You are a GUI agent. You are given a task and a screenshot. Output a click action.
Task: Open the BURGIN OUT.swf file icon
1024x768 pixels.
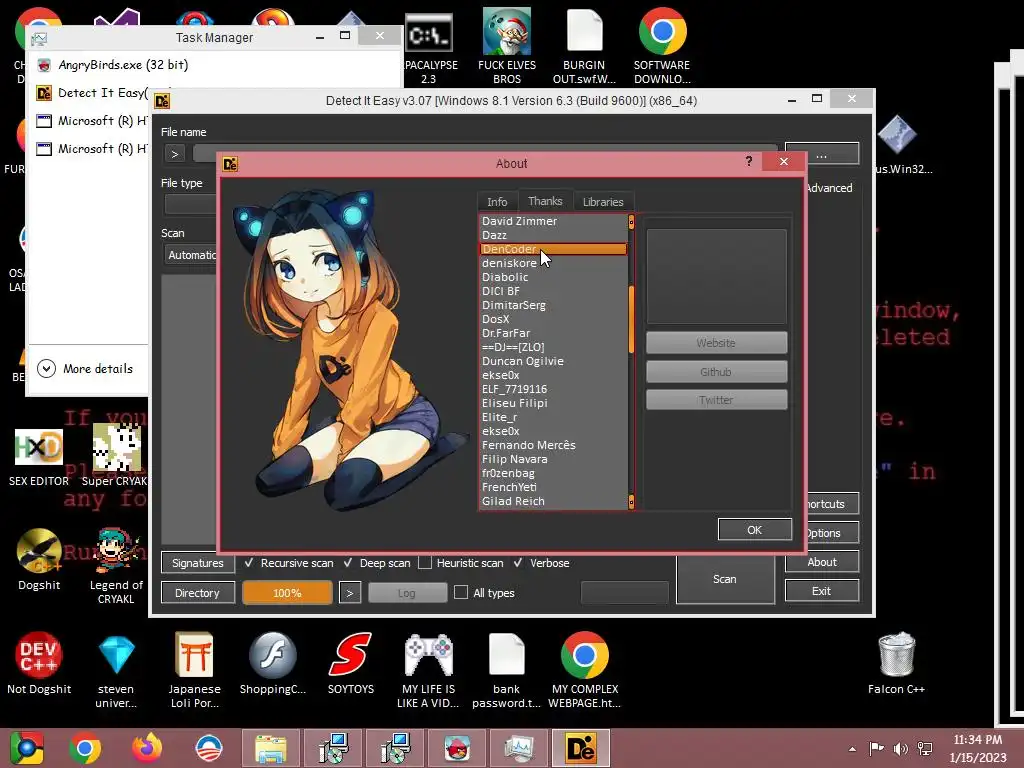[x=584, y=46]
